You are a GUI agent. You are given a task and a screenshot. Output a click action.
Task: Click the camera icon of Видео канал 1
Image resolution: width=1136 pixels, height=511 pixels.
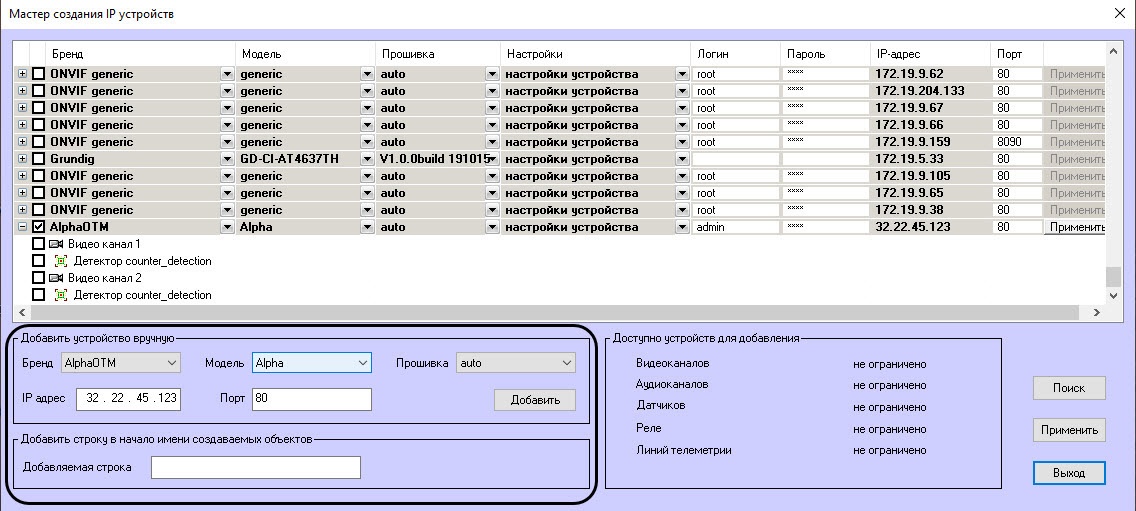[56, 244]
